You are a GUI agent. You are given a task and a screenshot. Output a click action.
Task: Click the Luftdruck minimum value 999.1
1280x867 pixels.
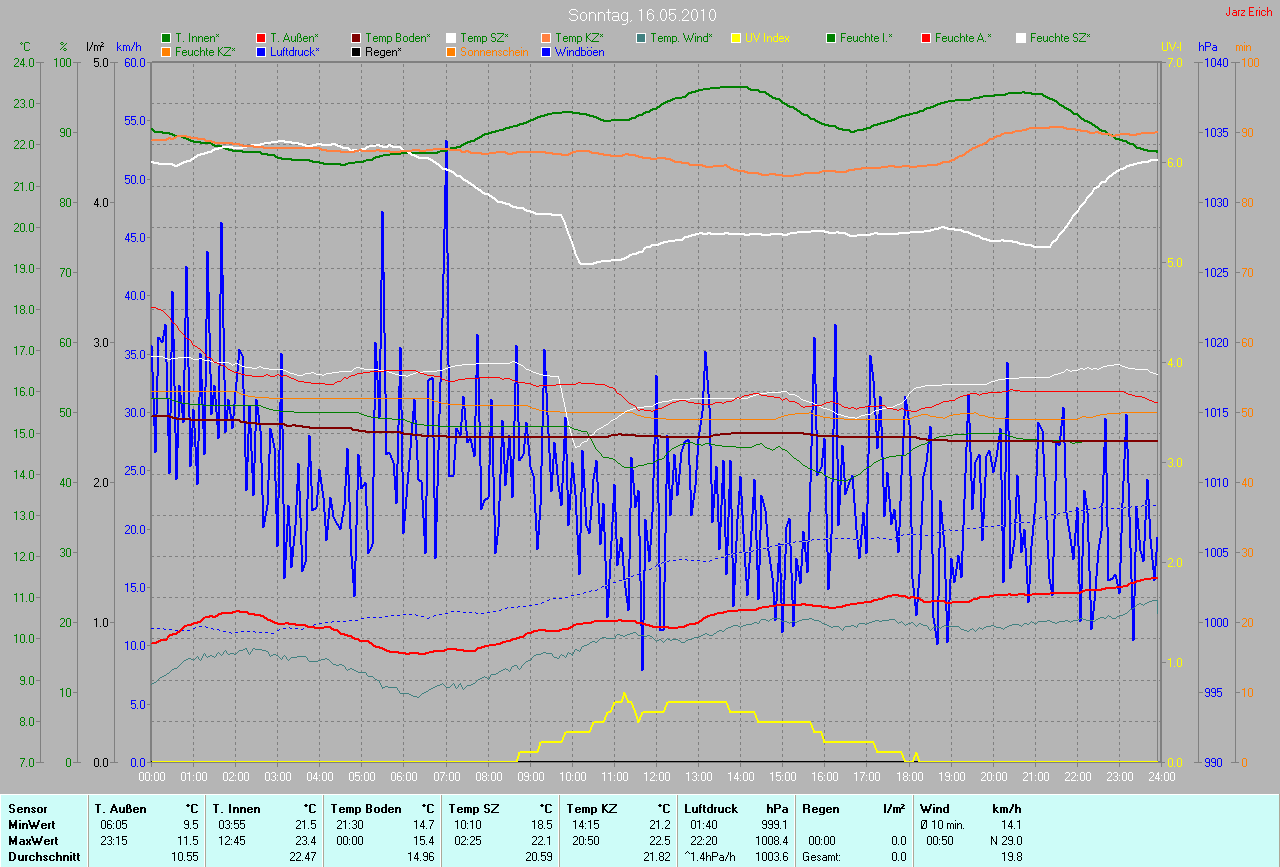774,825
